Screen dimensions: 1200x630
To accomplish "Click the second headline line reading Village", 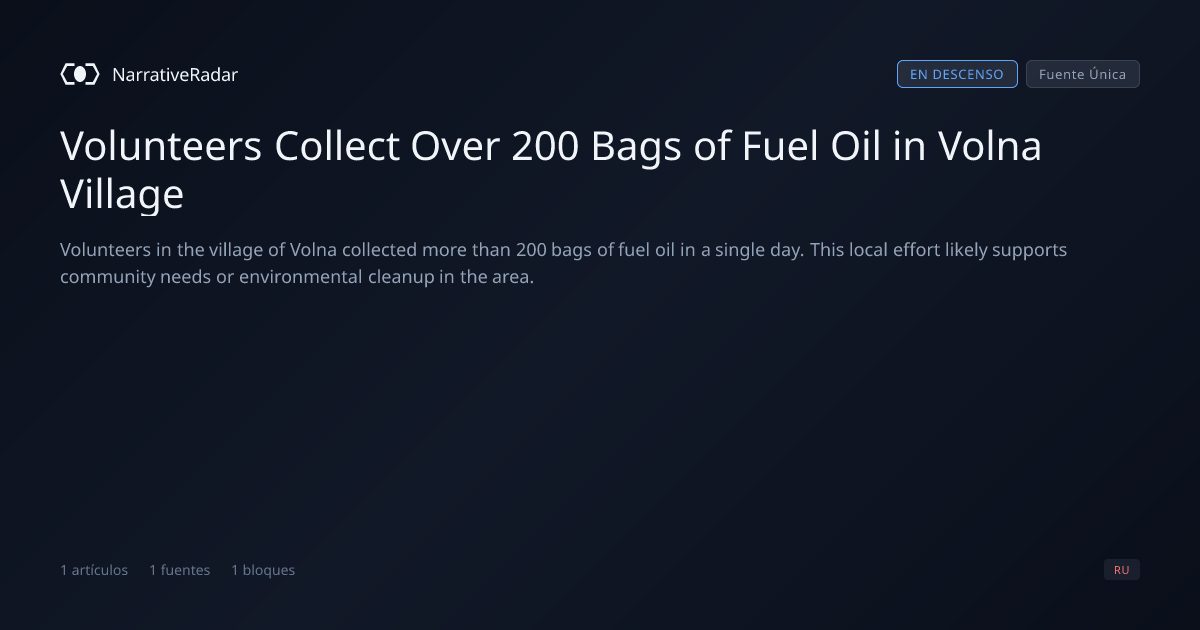I will [x=122, y=194].
